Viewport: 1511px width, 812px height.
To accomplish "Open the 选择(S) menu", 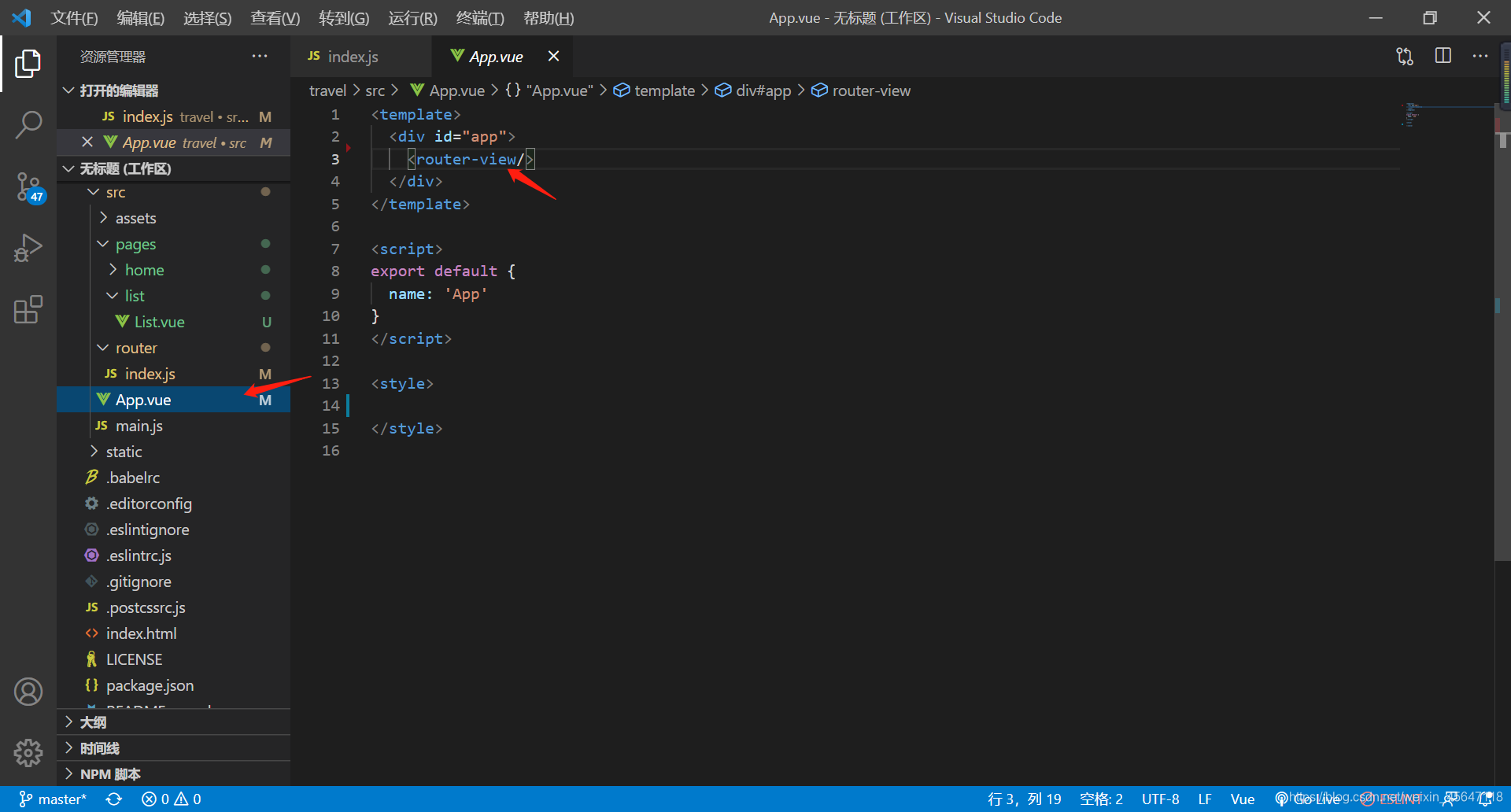I will click(x=207, y=17).
